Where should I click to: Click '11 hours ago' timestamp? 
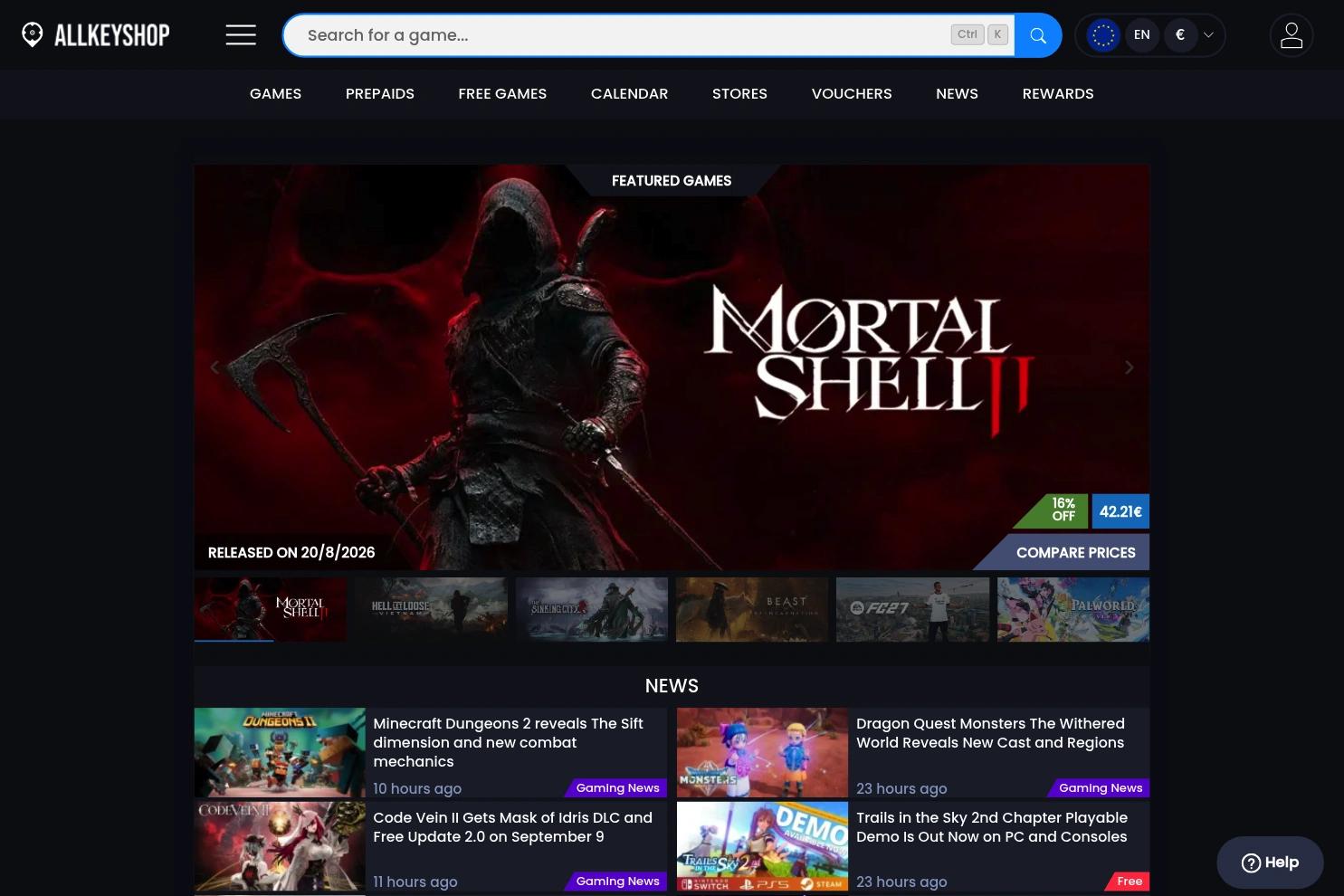tap(415, 882)
